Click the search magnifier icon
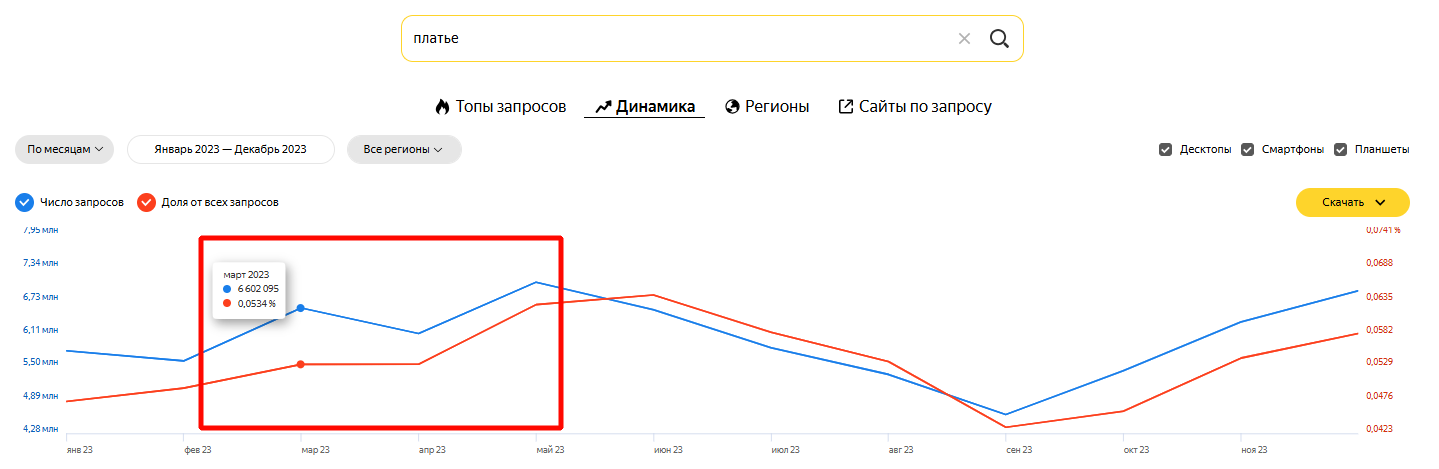Screen dimensions: 1439x469 [x=998, y=39]
